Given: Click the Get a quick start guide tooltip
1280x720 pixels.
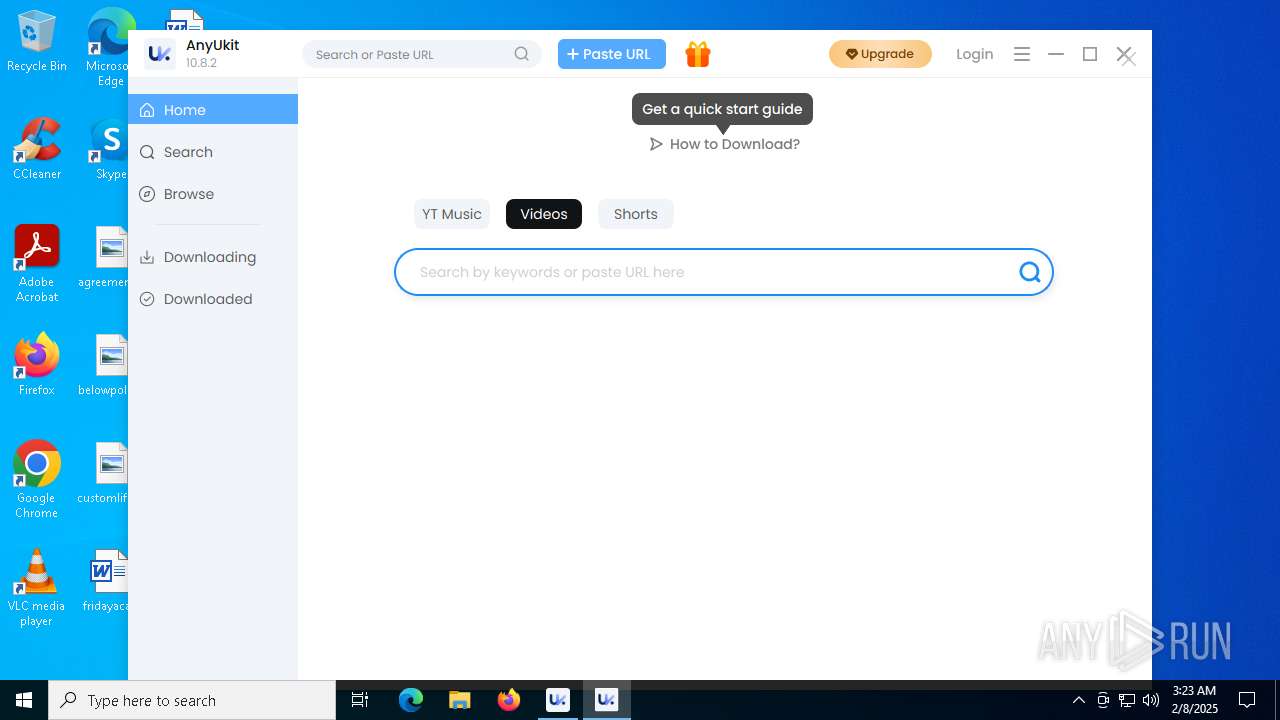Looking at the screenshot, I should tap(722, 109).
